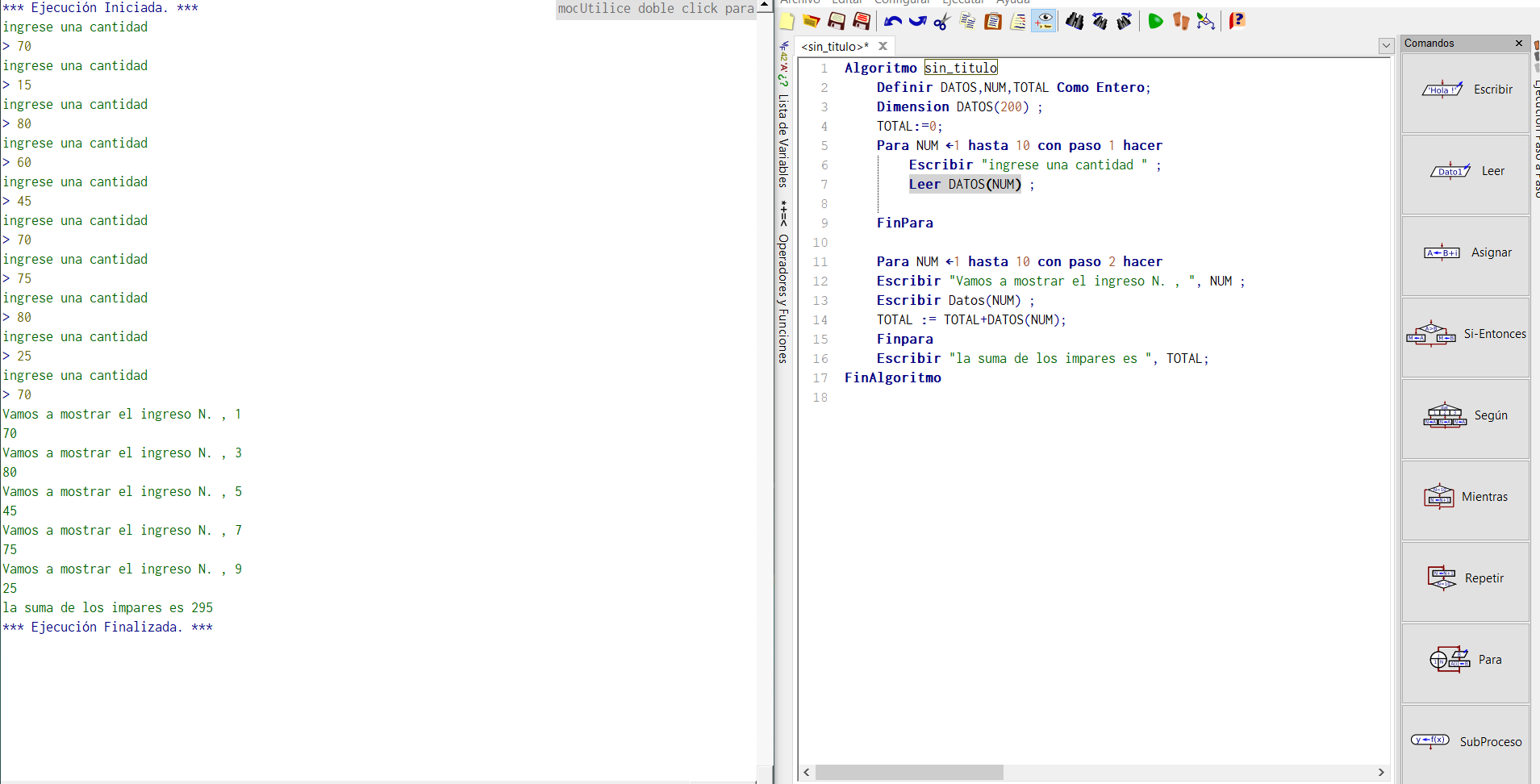Open the Lista de Variables side panel
The image size is (1540, 784).
pos(783,141)
